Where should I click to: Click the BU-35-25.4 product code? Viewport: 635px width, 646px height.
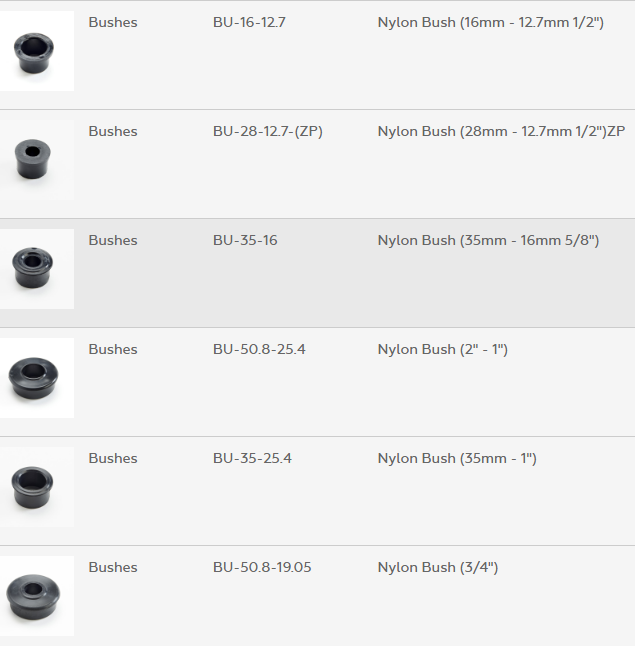pyautogui.click(x=252, y=458)
